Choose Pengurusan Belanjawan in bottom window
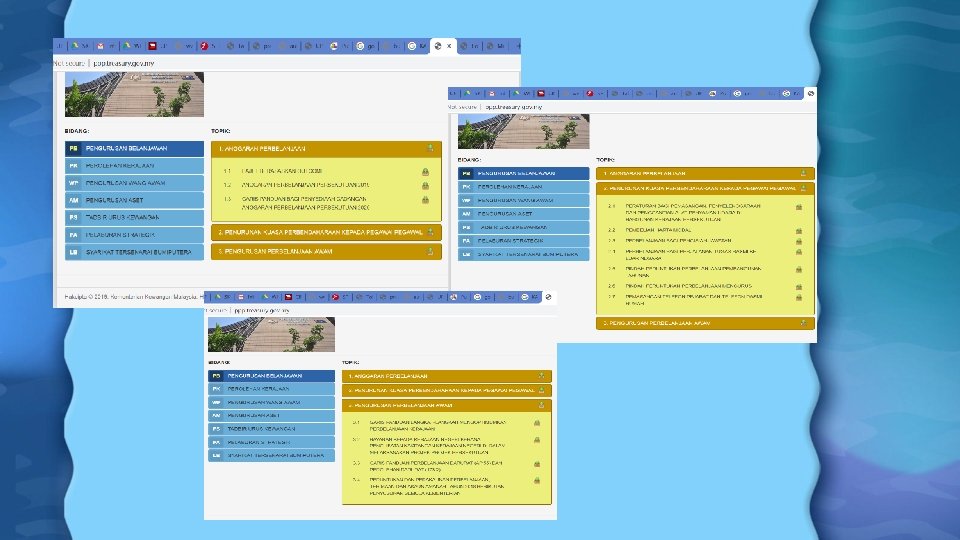Image resolution: width=960 pixels, height=540 pixels. tap(271, 376)
